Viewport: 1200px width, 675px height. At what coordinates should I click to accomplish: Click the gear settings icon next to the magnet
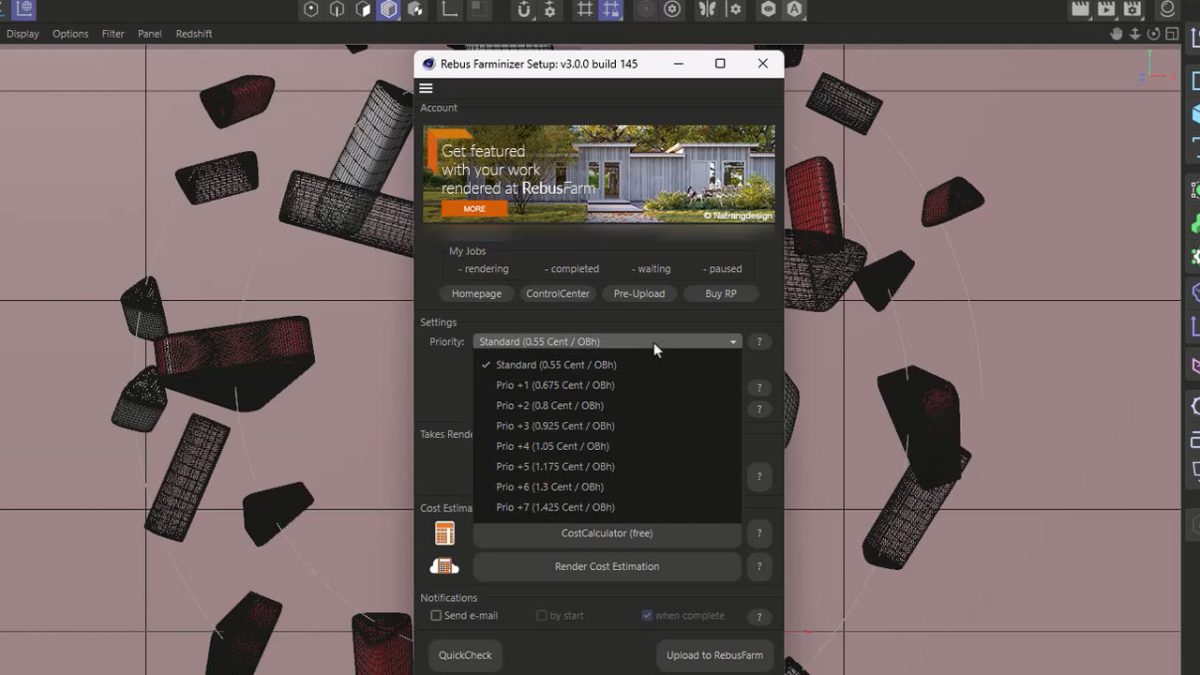click(x=551, y=11)
